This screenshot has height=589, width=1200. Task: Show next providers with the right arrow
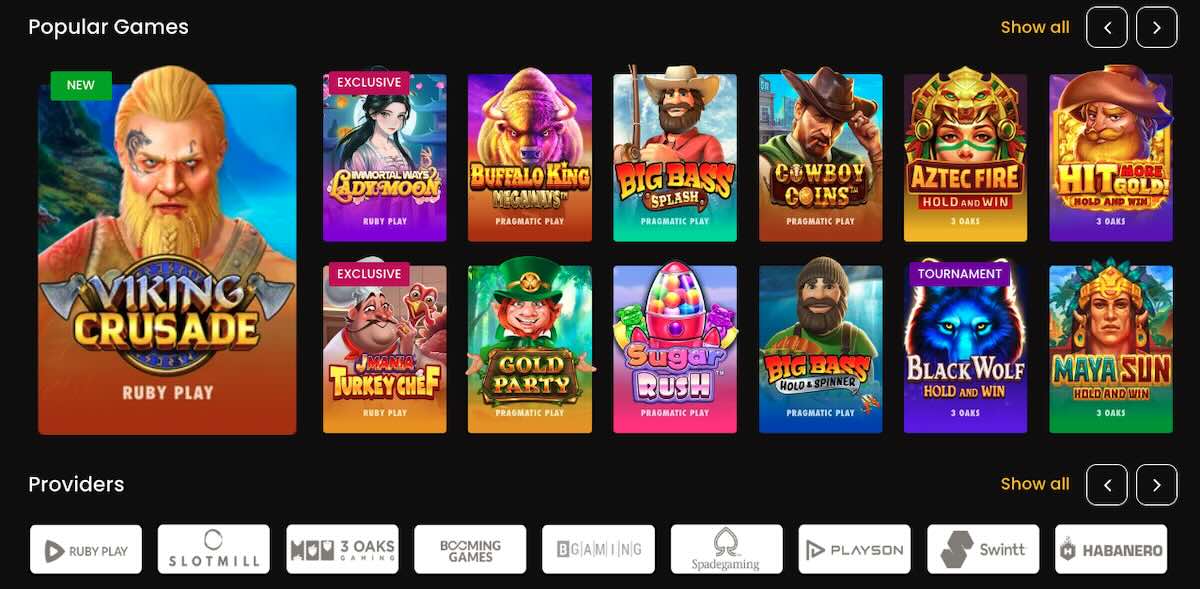(x=1157, y=485)
